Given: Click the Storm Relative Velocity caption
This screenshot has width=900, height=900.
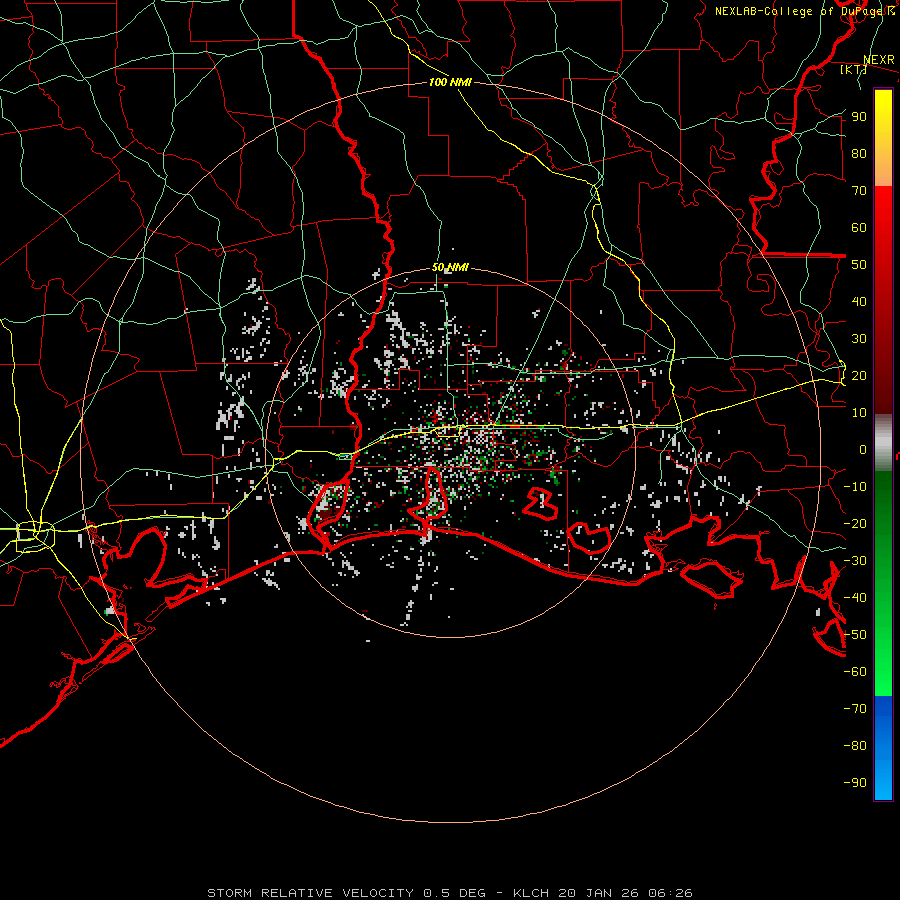Looking at the screenshot, I should pyautogui.click(x=449, y=893).
